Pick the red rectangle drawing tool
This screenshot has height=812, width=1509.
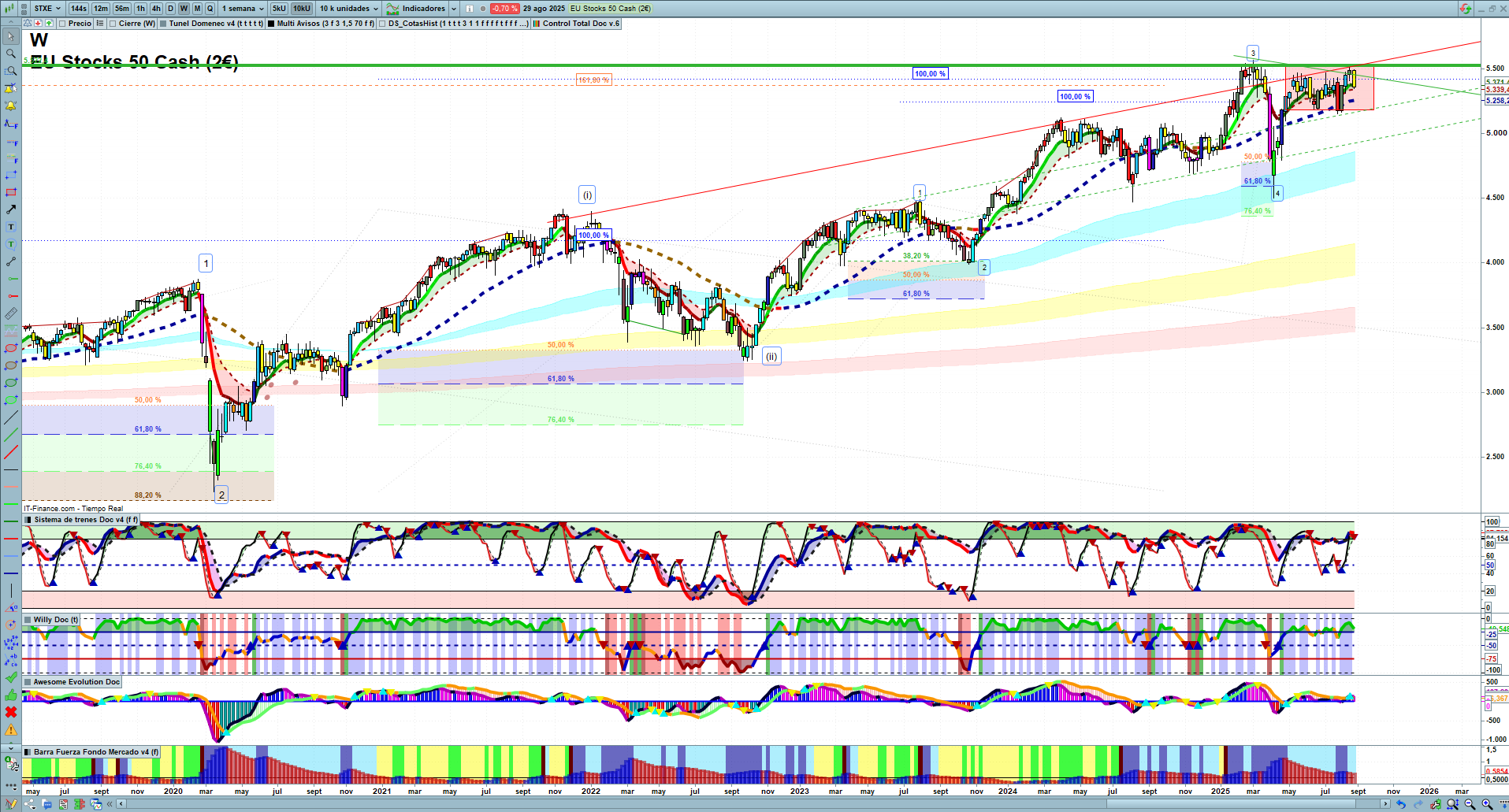pos(11,192)
